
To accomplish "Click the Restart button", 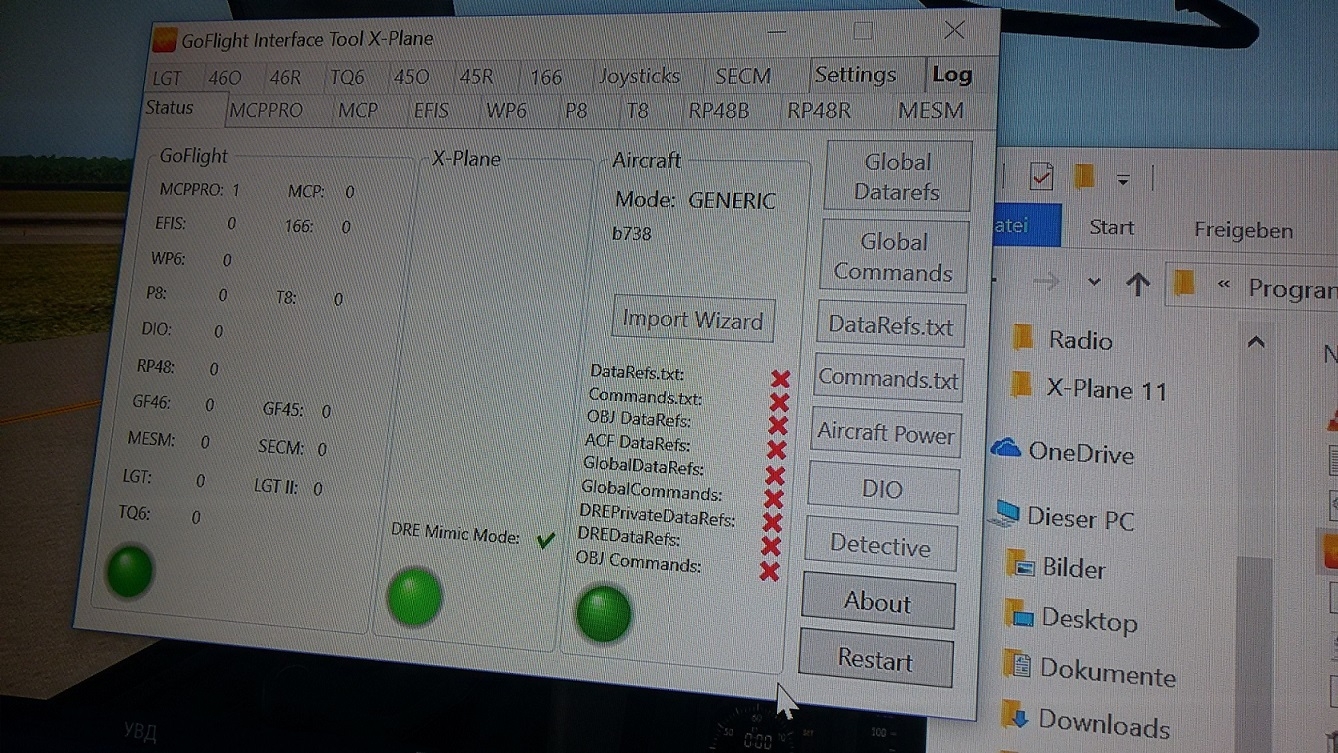I will pyautogui.click(x=876, y=660).
